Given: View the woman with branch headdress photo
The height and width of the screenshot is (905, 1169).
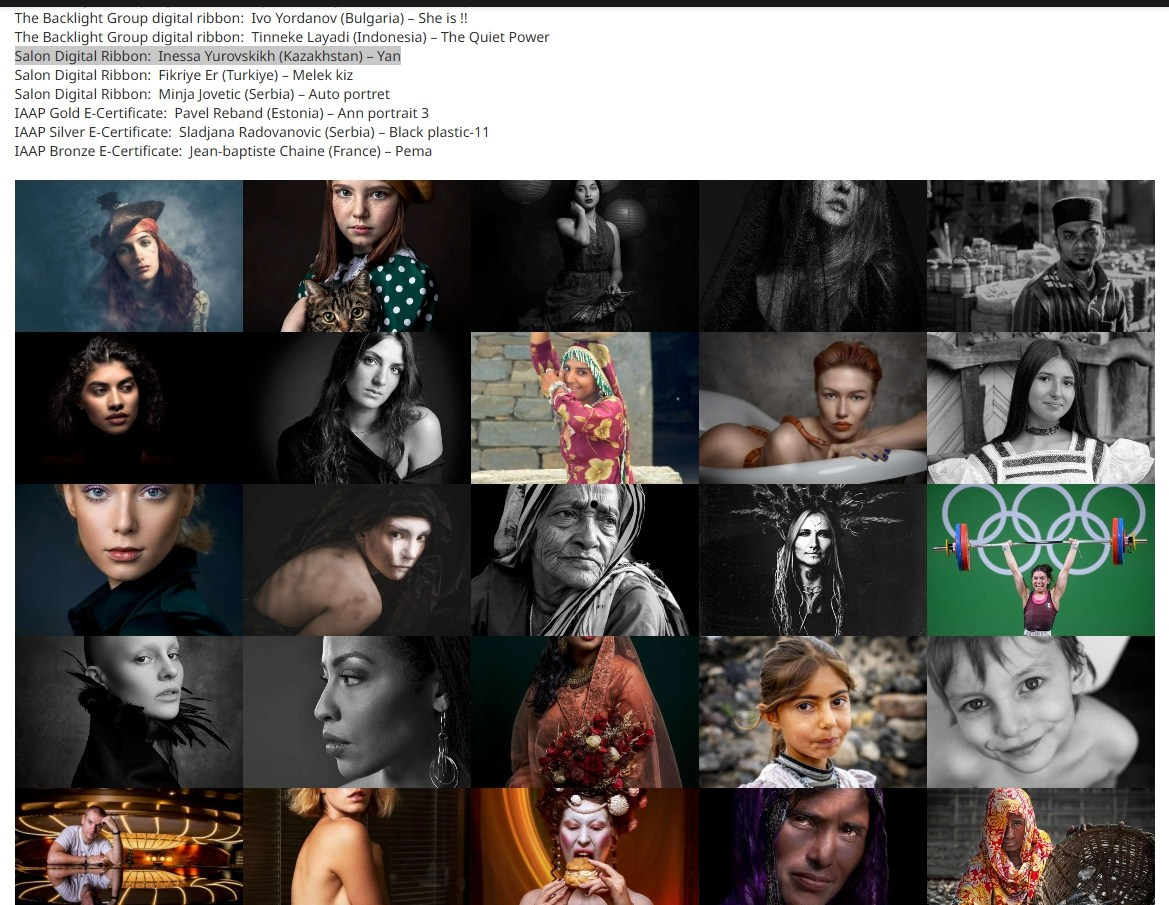Looking at the screenshot, I should click(x=812, y=560).
